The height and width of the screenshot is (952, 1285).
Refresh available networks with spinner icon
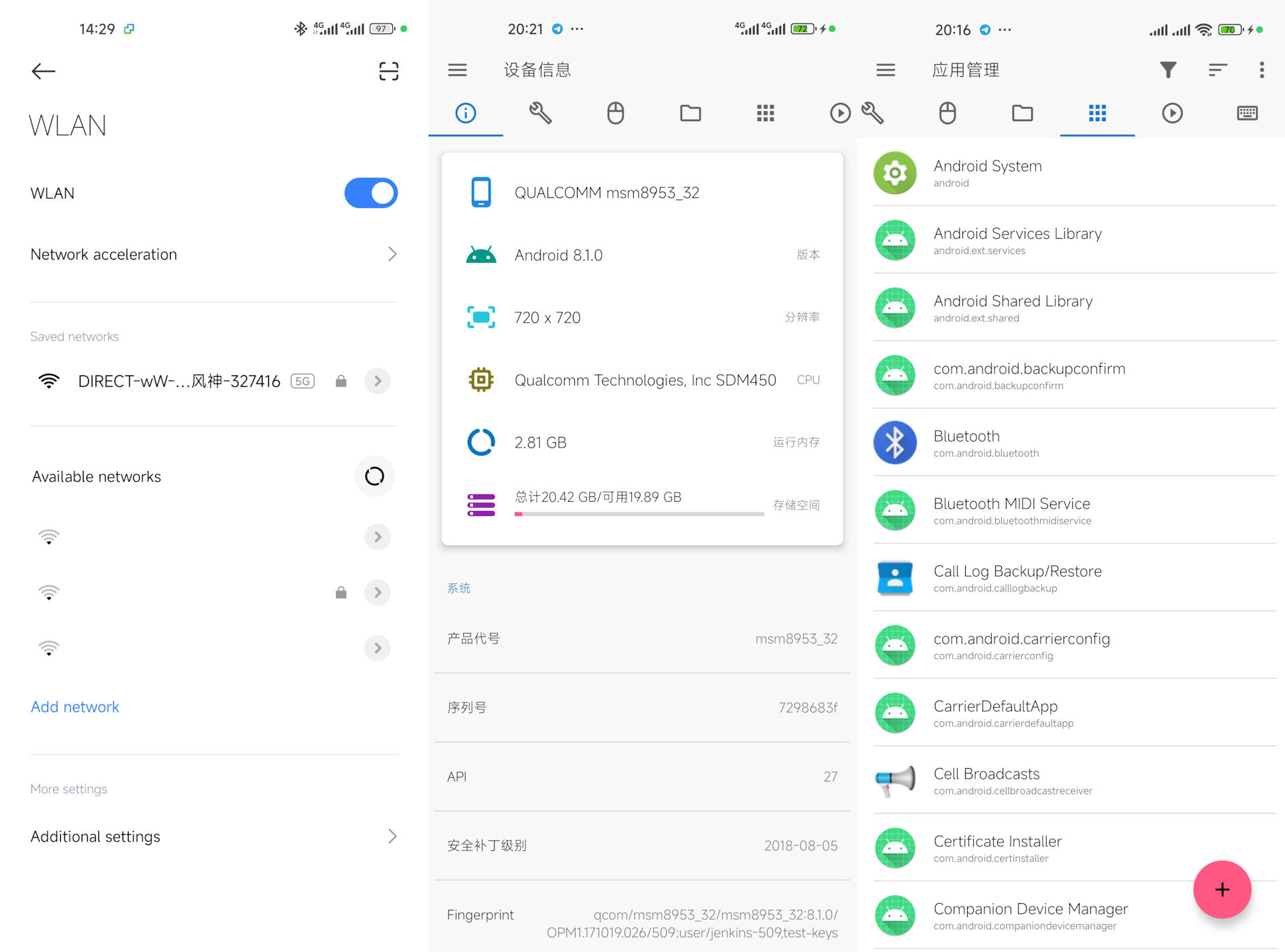pyautogui.click(x=374, y=476)
